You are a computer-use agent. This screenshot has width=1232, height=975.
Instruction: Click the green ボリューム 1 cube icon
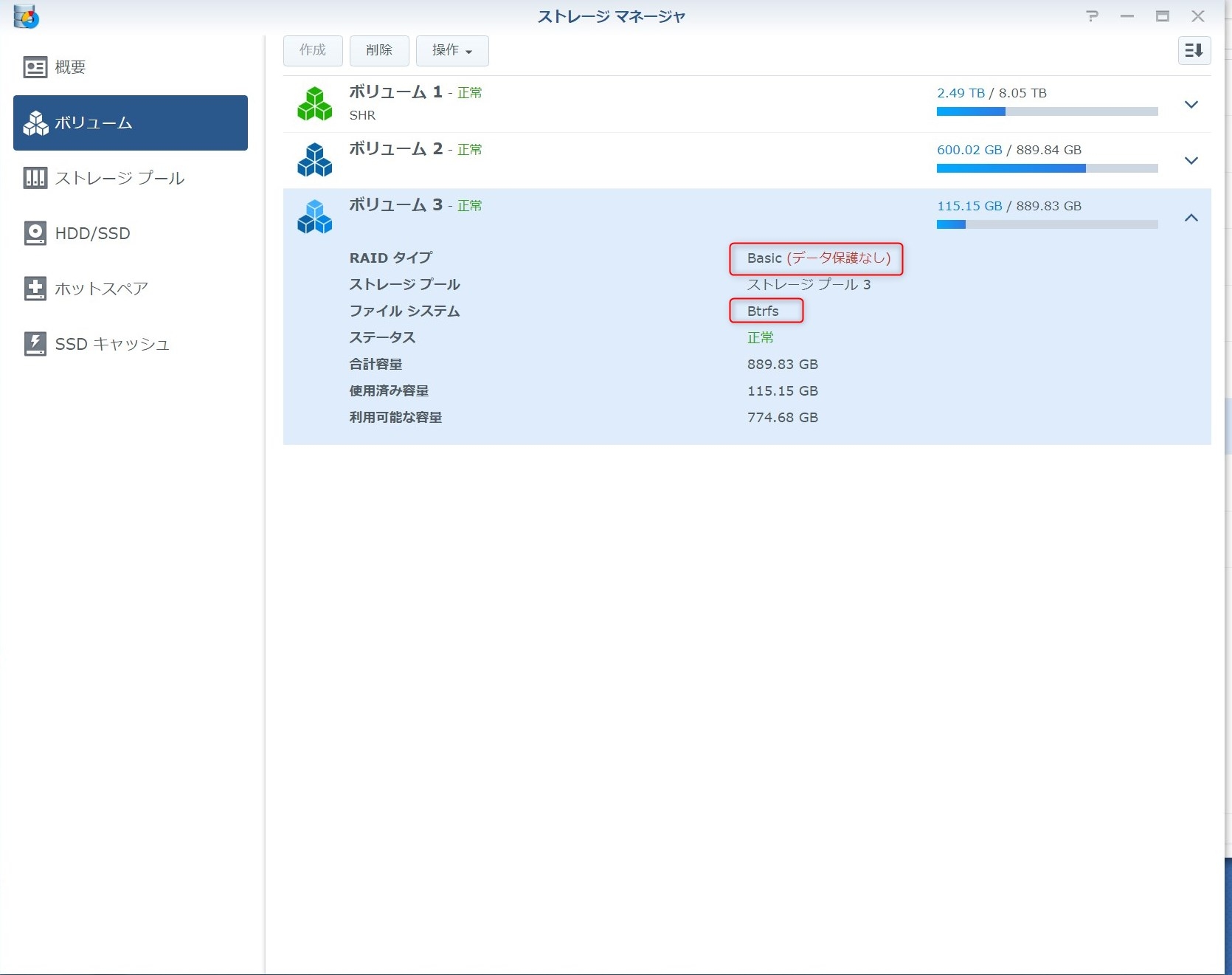pyautogui.click(x=315, y=104)
